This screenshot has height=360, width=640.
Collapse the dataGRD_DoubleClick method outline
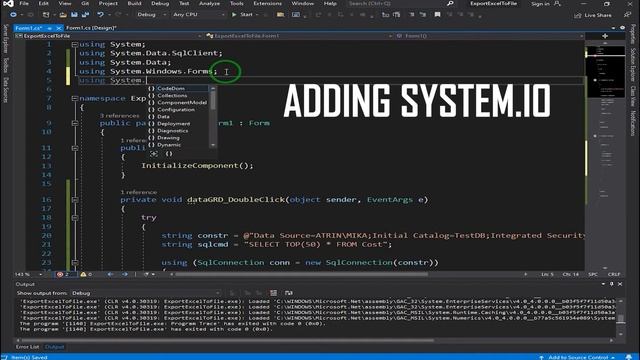click(75, 200)
